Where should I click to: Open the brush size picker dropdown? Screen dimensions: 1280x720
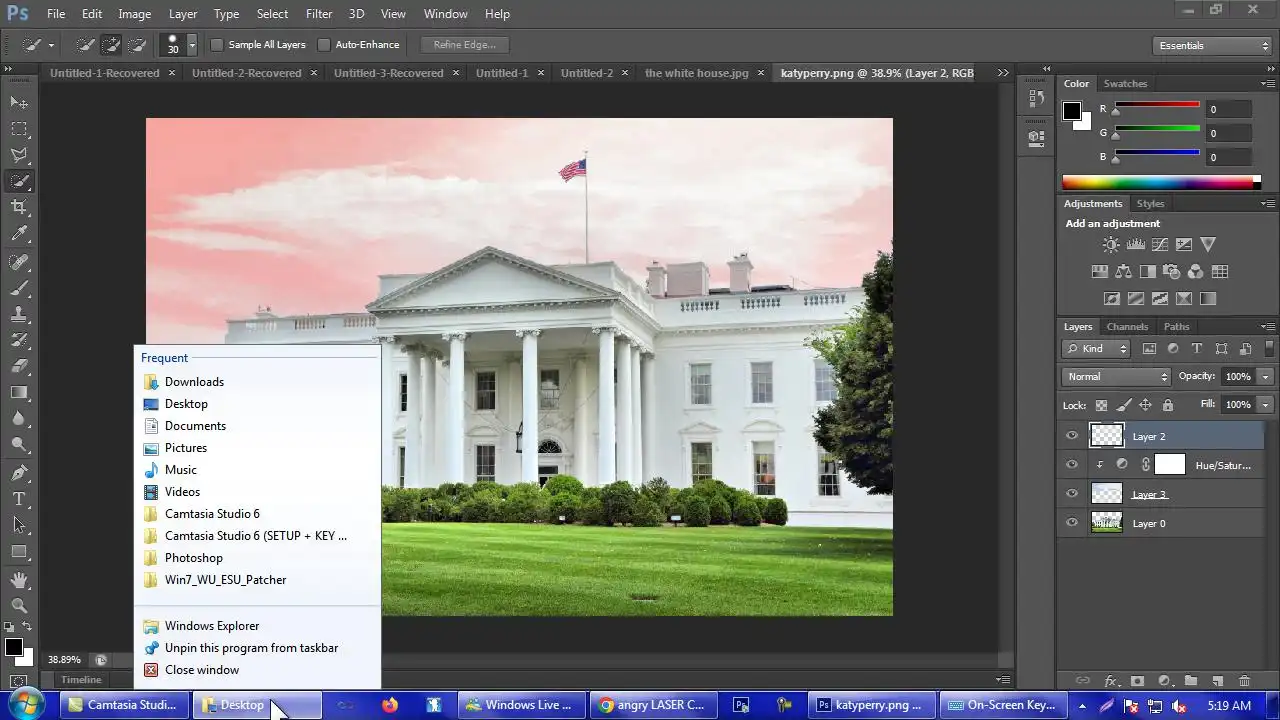[192, 45]
